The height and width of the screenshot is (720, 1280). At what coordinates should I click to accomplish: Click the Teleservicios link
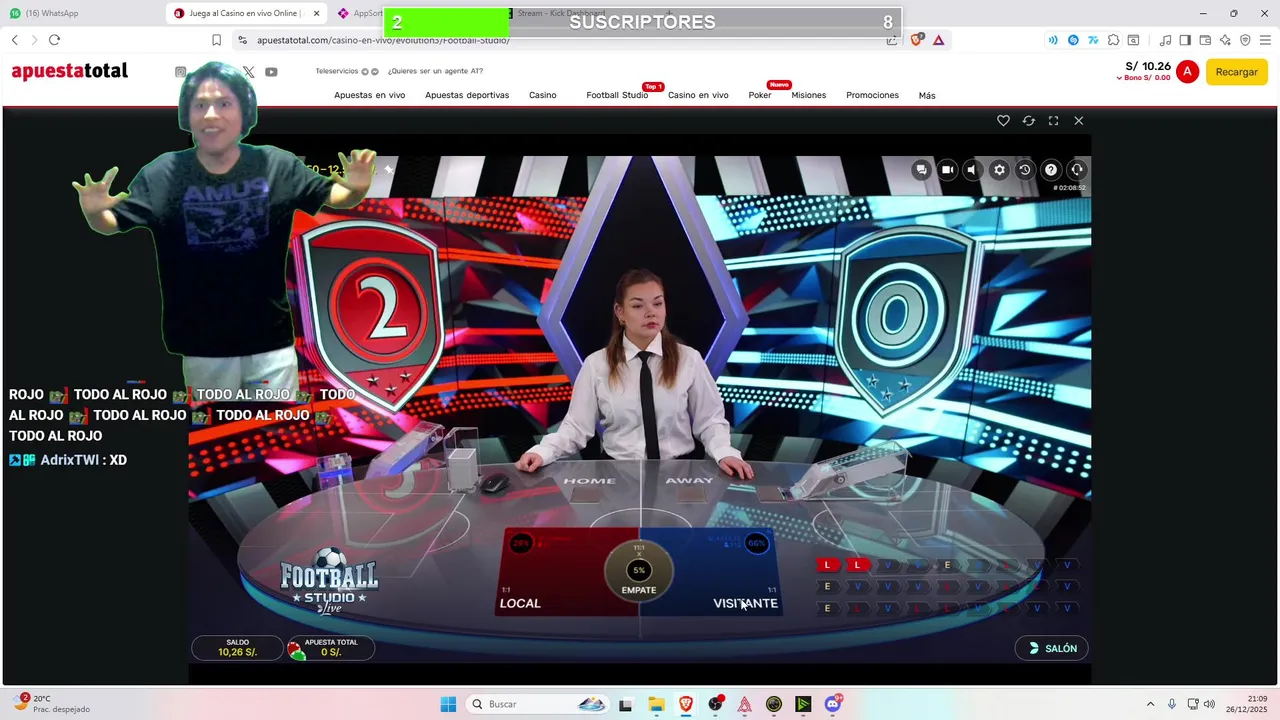pos(337,71)
